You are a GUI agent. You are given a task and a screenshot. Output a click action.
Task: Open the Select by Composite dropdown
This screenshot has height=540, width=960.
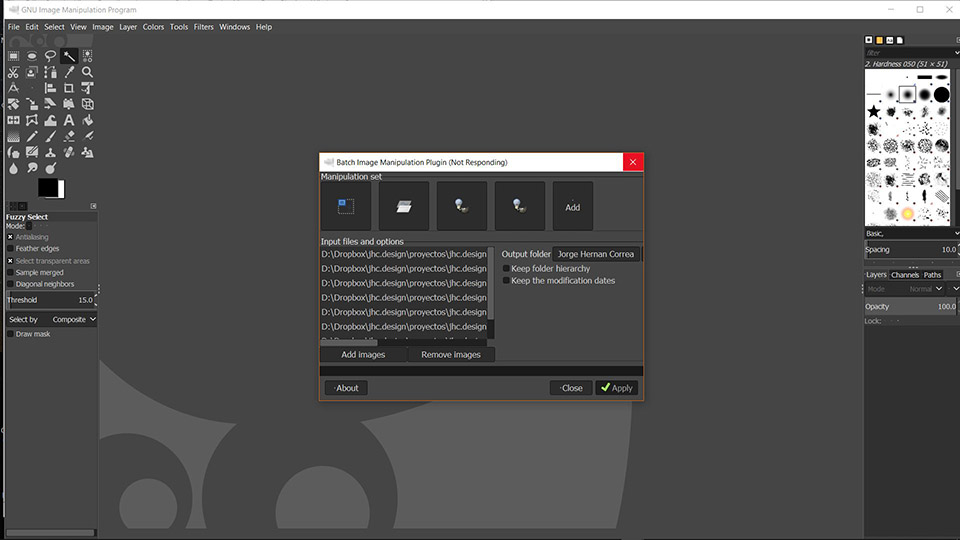click(x=51, y=320)
